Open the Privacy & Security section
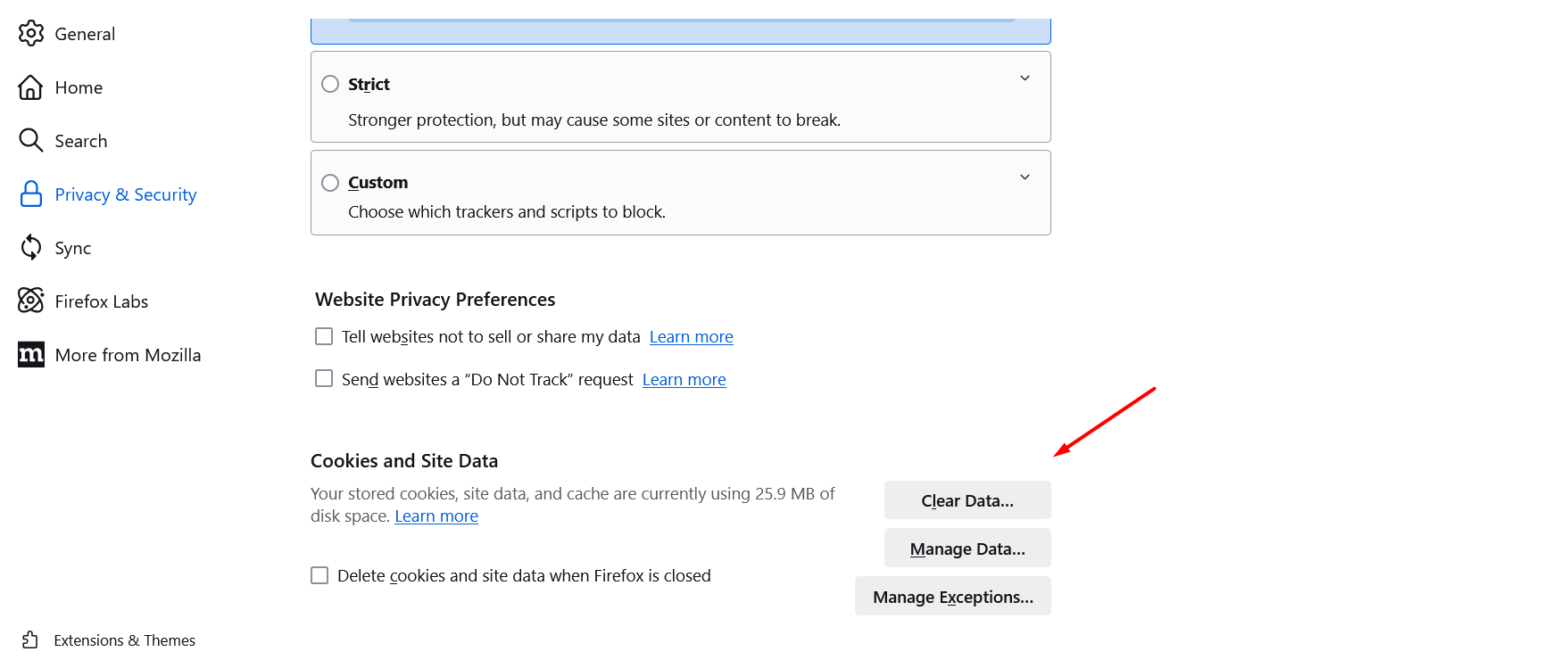The image size is (1568, 660). click(x=125, y=194)
